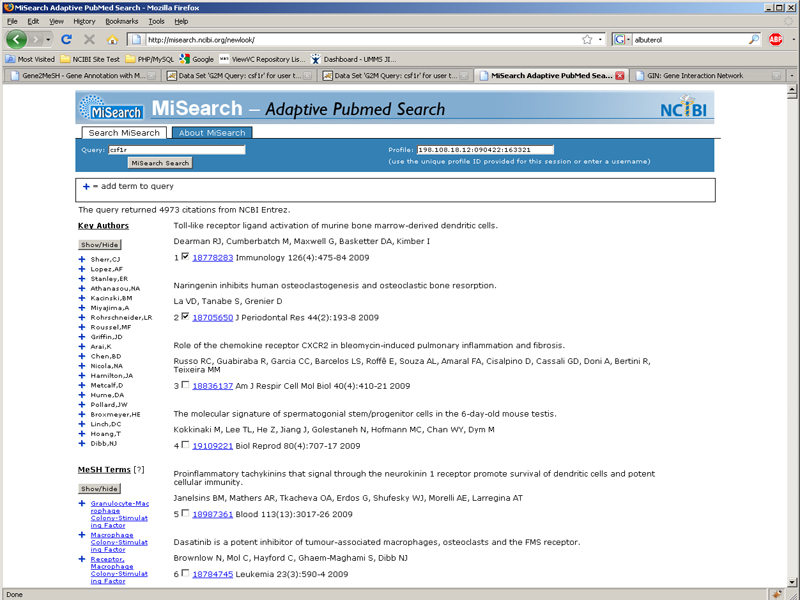The width and height of the screenshot is (800, 600).
Task: Add author Chen,BD via plus icon
Action: click(x=82, y=356)
